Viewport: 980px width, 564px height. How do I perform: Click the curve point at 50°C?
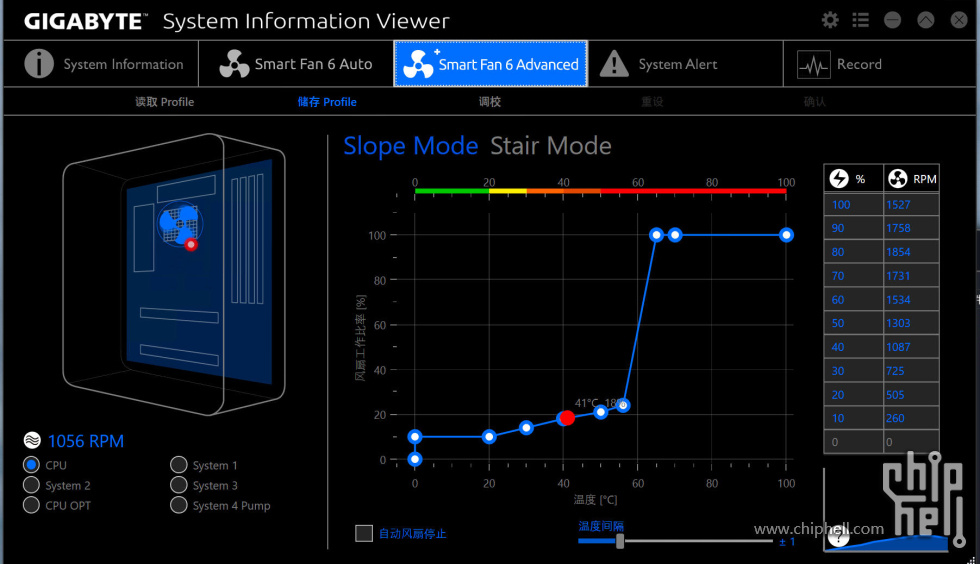coord(601,412)
